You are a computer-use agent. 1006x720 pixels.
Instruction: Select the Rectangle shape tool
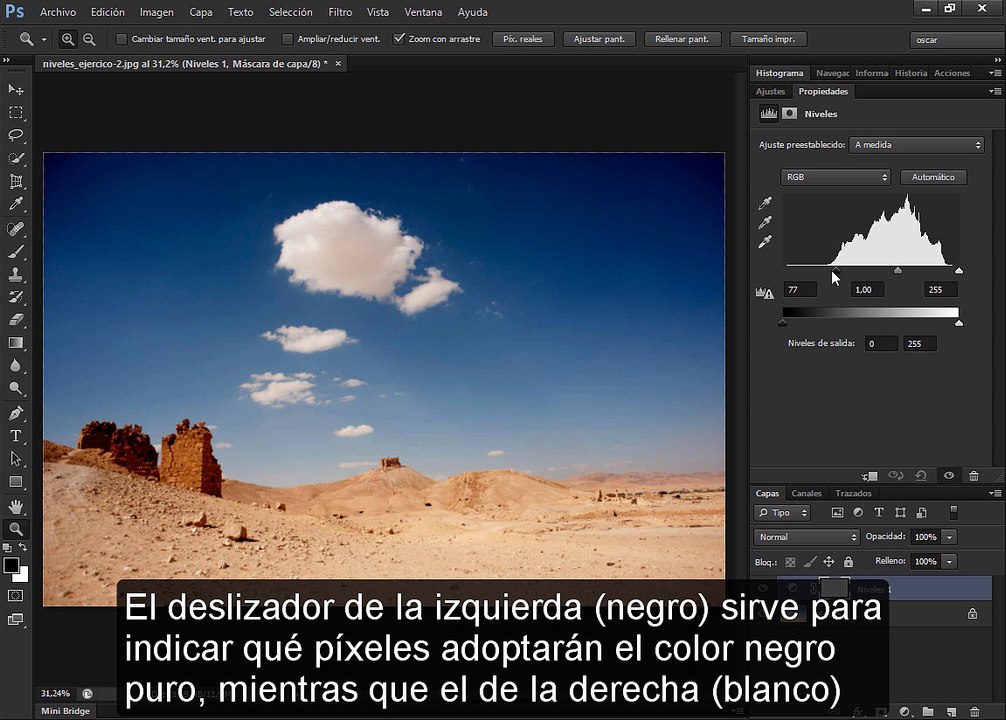coord(16,482)
